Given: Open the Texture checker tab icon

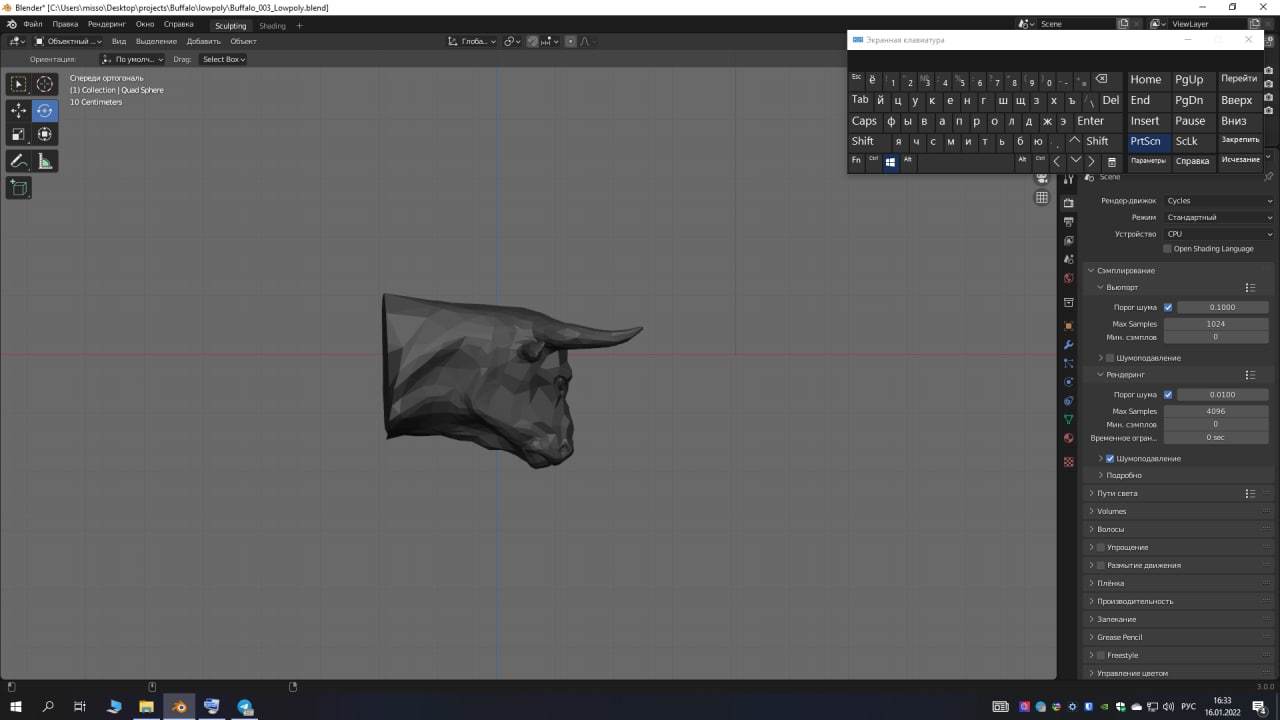Looking at the screenshot, I should click(1069, 462).
